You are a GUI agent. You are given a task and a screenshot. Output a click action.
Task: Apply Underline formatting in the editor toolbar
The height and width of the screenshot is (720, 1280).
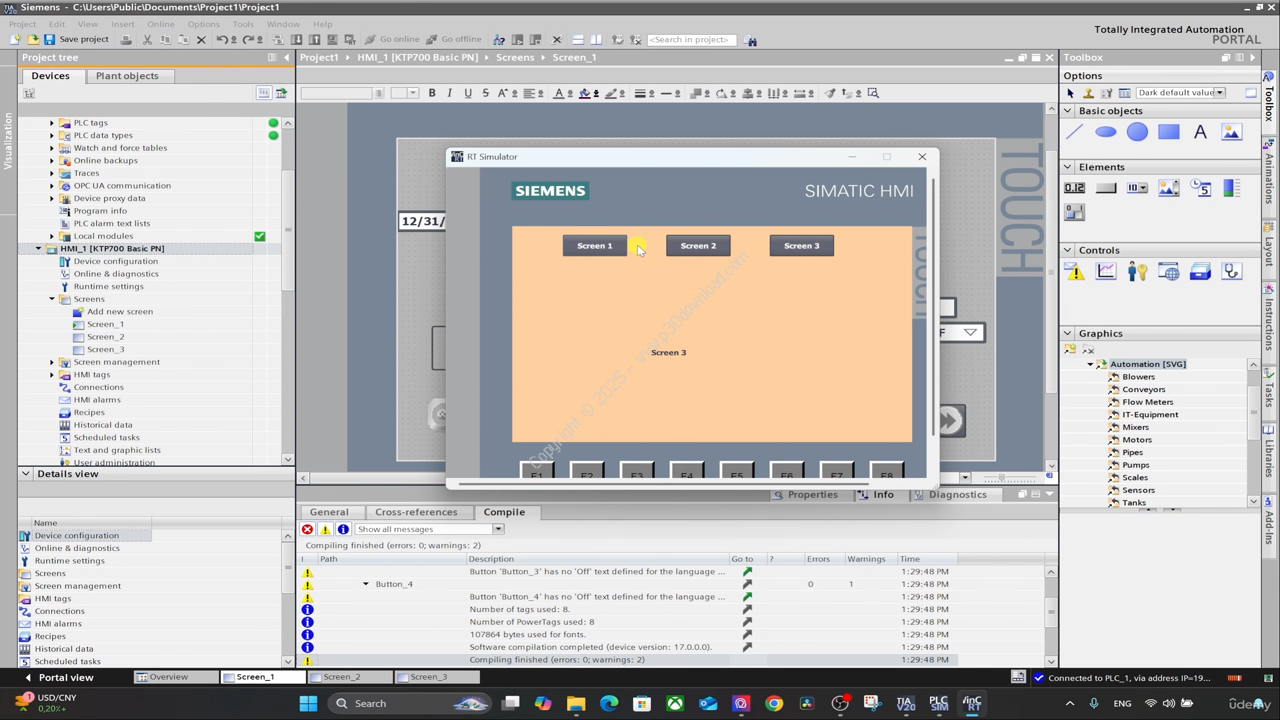[467, 93]
